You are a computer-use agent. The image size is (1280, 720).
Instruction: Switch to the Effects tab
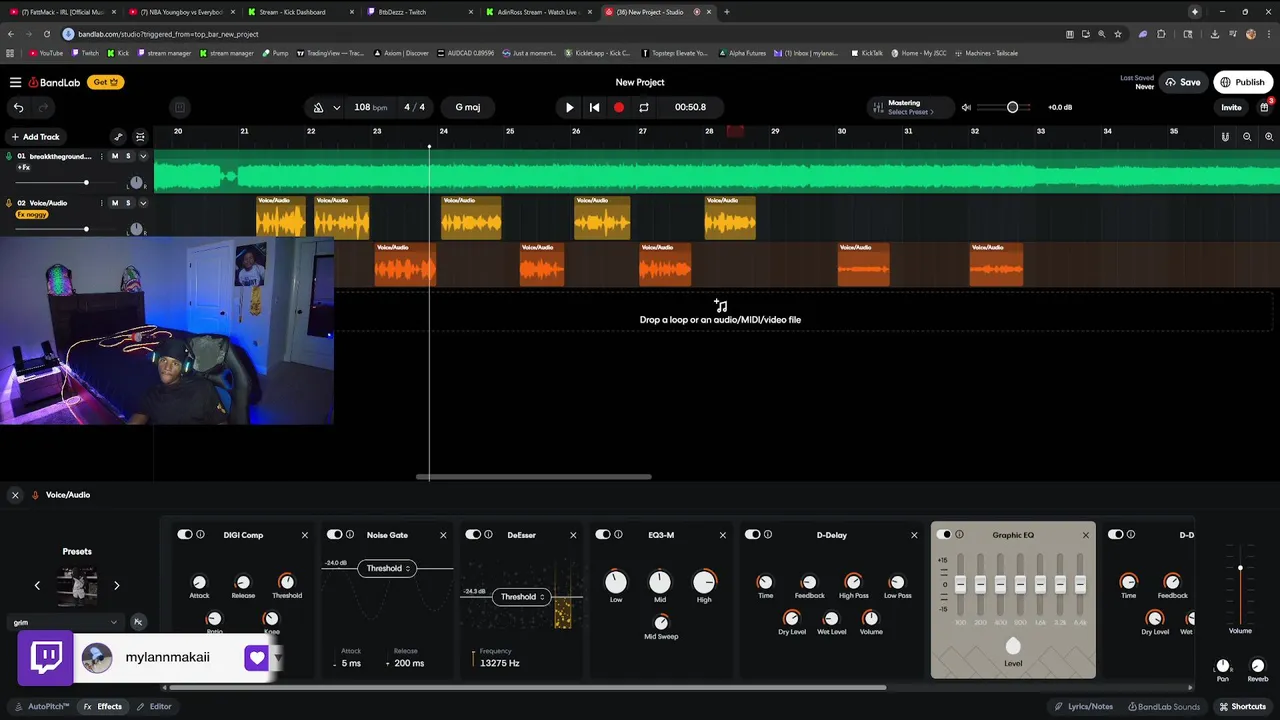(103, 707)
